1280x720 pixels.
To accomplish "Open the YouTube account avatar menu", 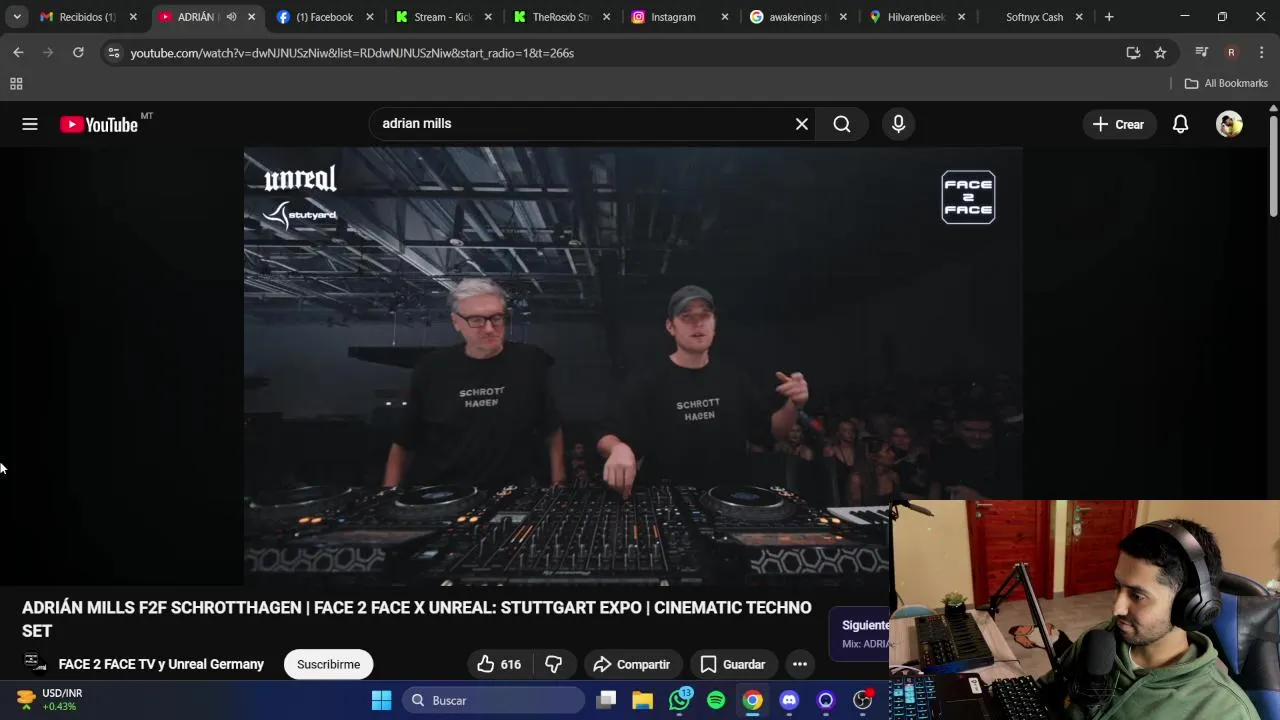I will tap(1229, 124).
